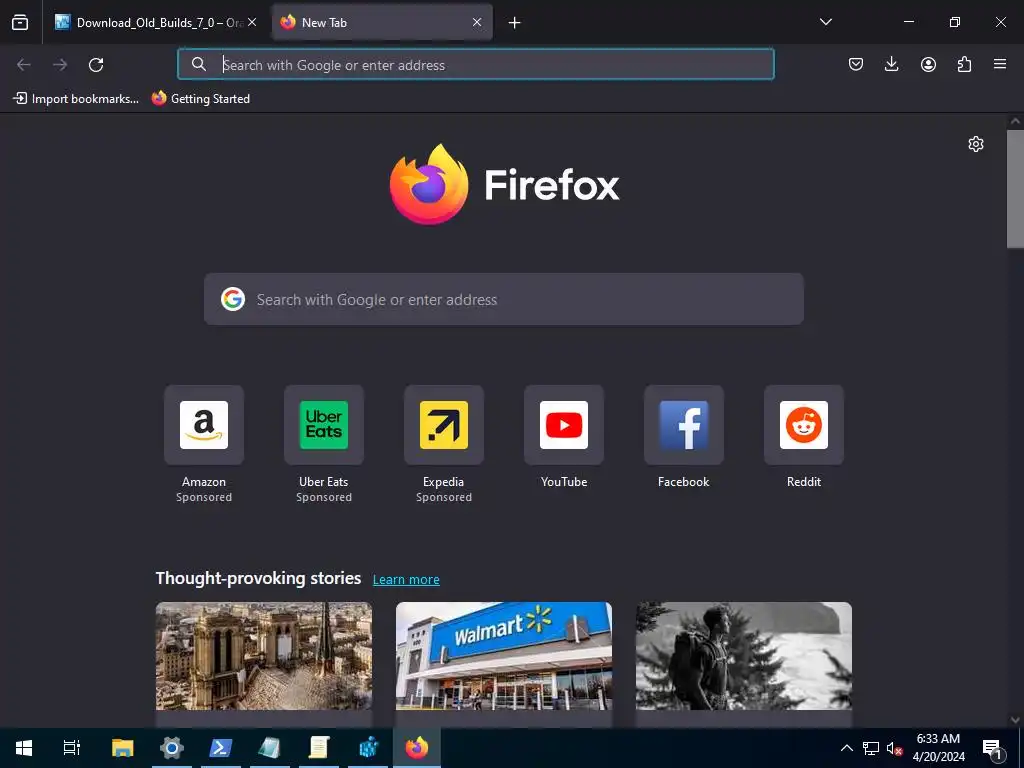Open the Extensions panel
The width and height of the screenshot is (1024, 768).
(x=964, y=64)
